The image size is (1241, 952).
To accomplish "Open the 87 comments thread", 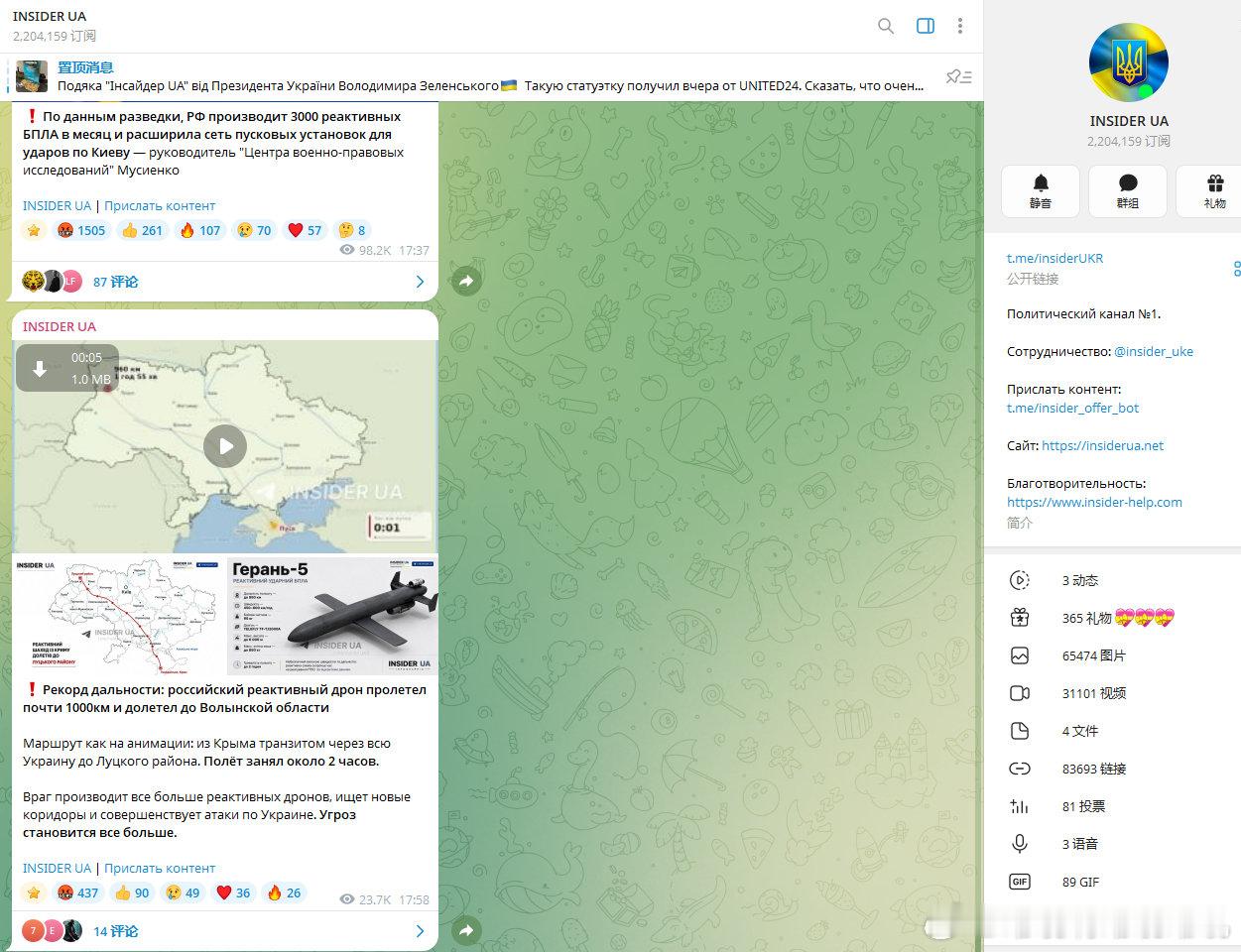I will (x=225, y=282).
